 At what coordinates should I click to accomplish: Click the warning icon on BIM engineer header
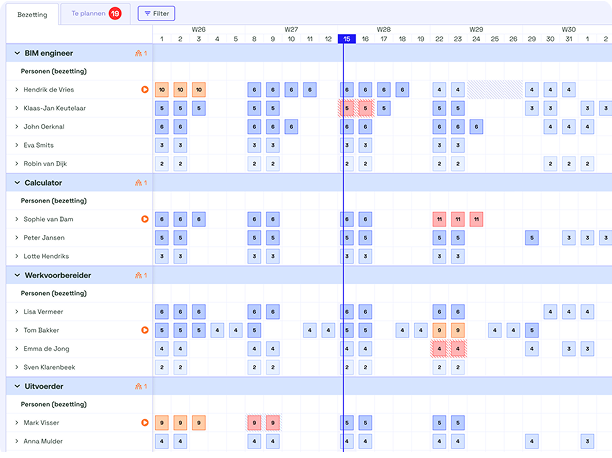pyautogui.click(x=138, y=53)
